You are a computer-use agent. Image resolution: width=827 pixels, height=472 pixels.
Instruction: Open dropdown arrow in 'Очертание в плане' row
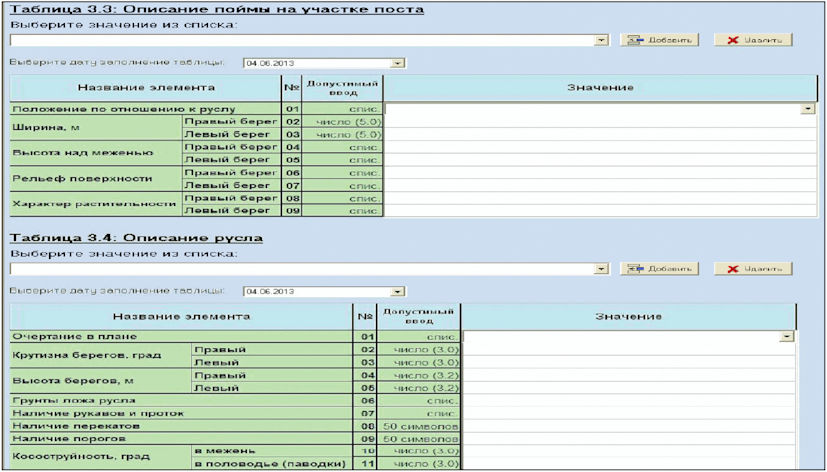787,338
